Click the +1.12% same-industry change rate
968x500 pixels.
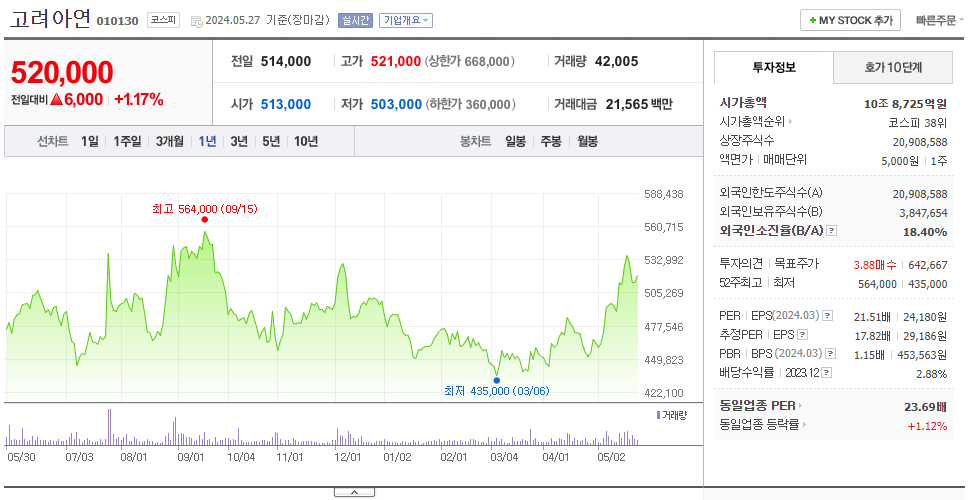pyautogui.click(x=927, y=425)
